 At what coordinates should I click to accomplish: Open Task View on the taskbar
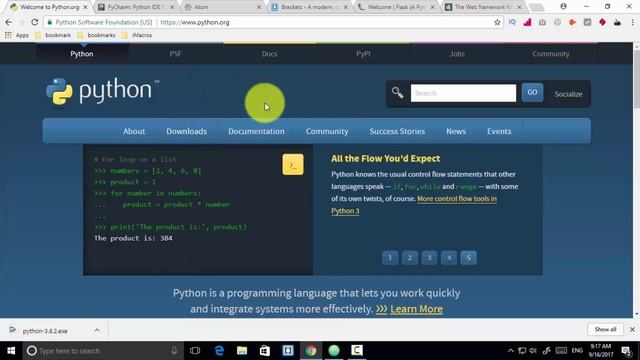point(195,351)
